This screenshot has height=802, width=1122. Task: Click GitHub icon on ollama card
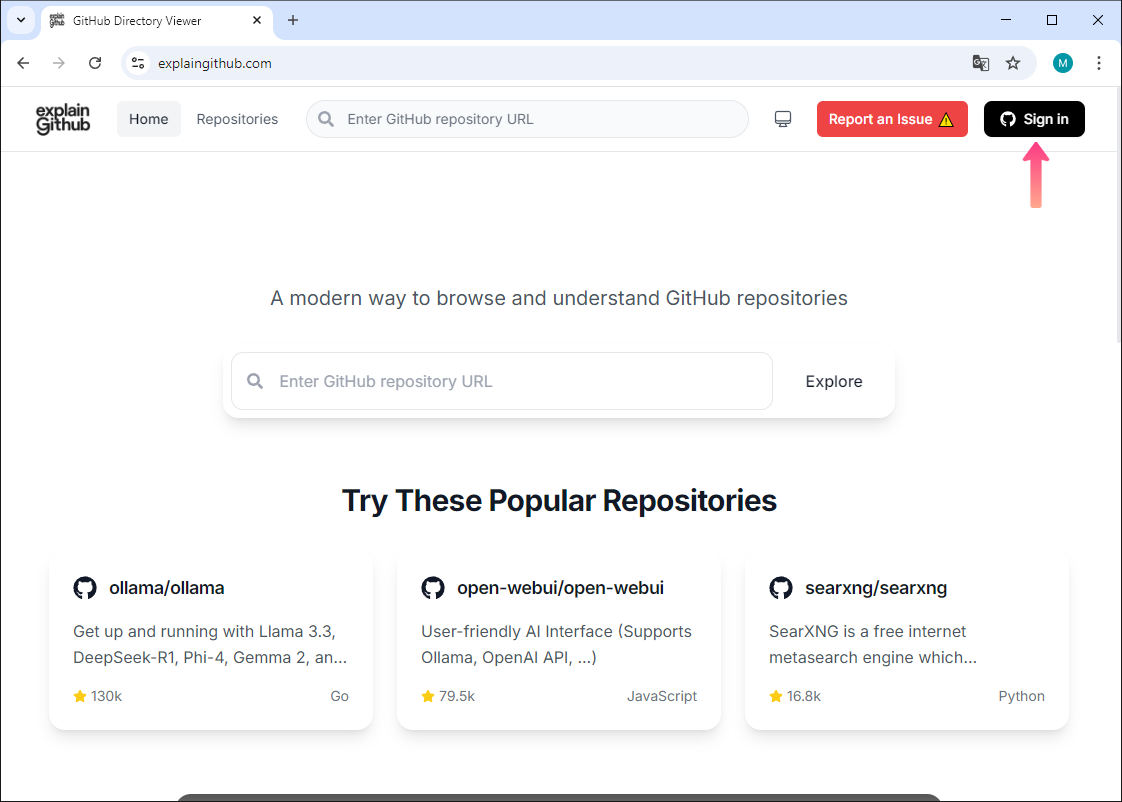click(x=85, y=588)
